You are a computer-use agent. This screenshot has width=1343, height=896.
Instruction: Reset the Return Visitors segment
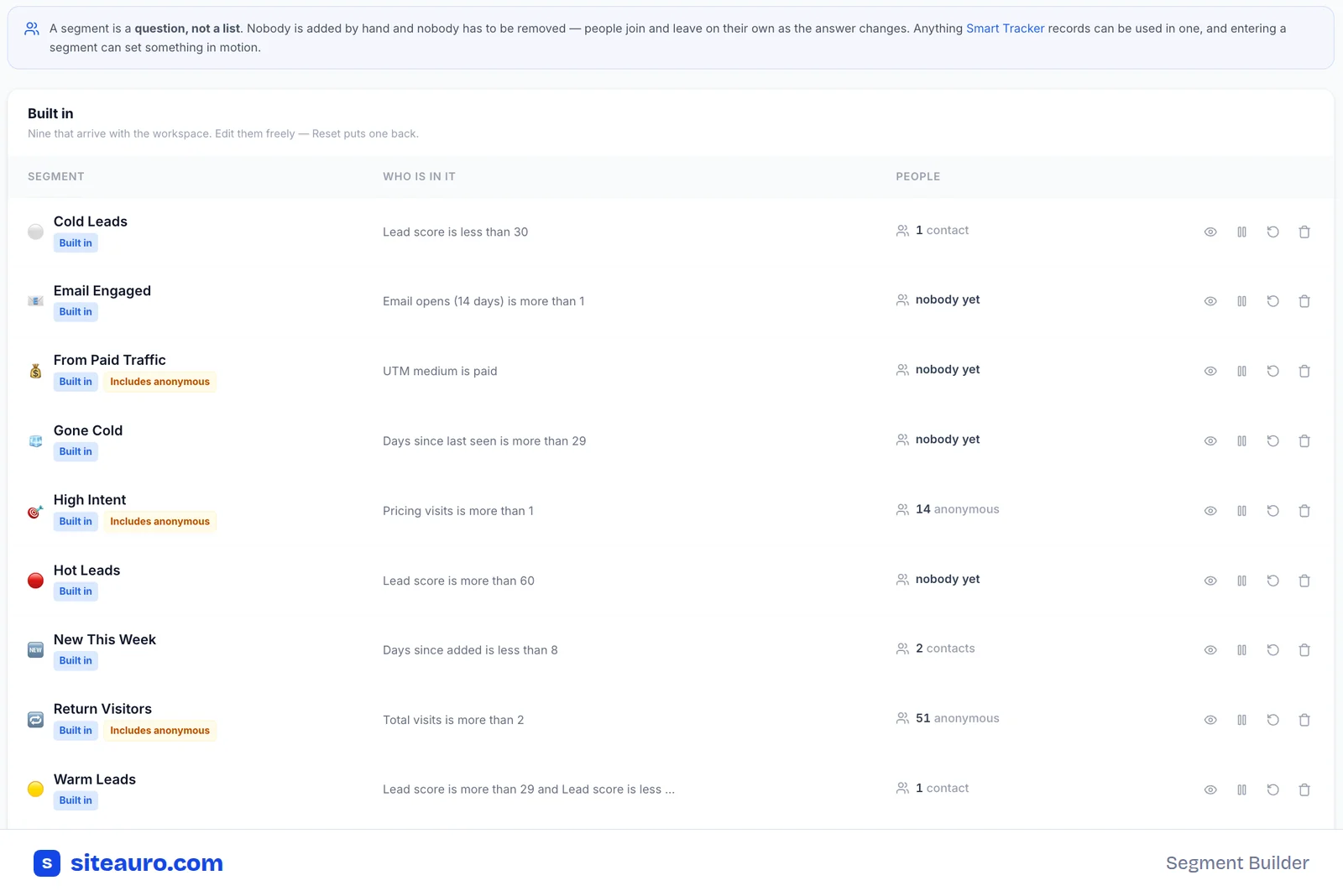click(x=1272, y=720)
